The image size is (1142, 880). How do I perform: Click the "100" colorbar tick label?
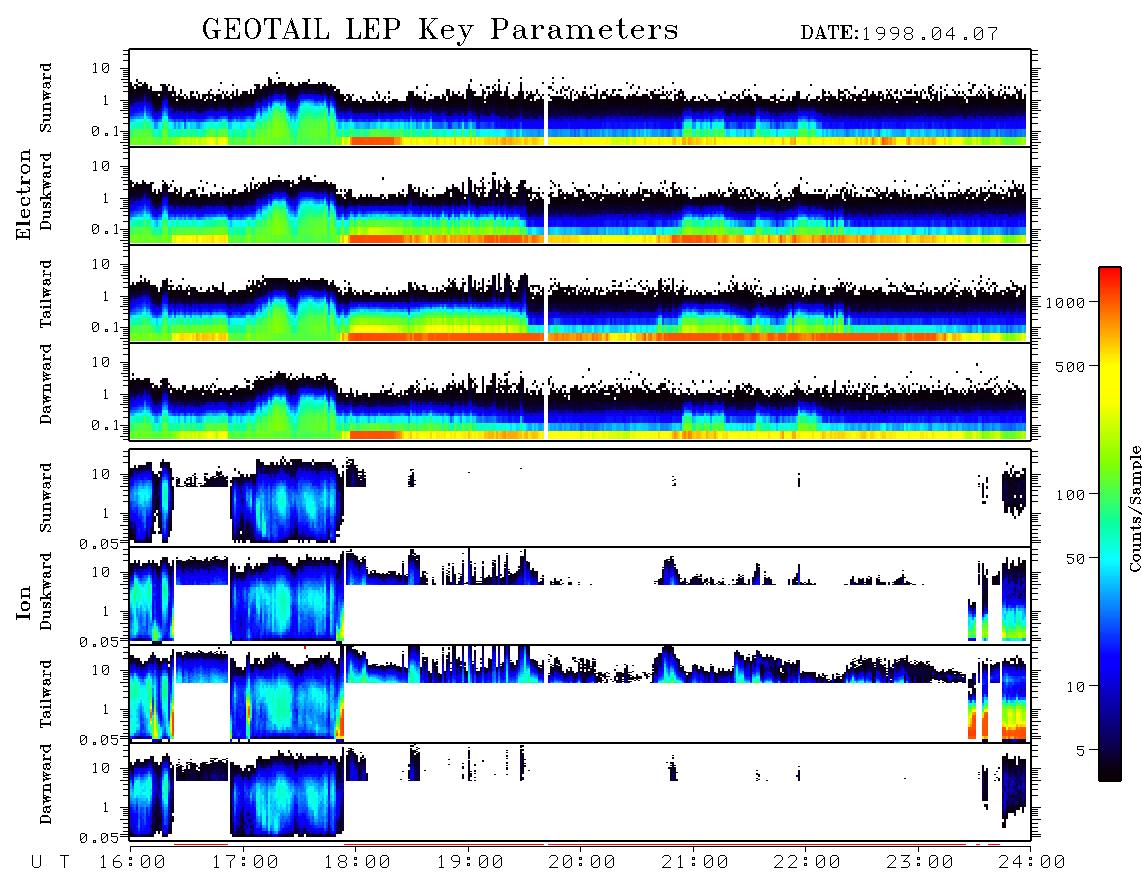click(1070, 495)
